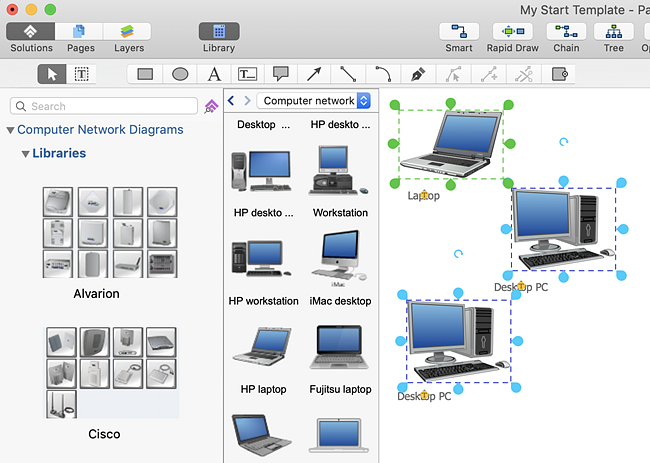Select the Tree connection mode
Image resolution: width=650 pixels, height=463 pixels.
(x=614, y=32)
